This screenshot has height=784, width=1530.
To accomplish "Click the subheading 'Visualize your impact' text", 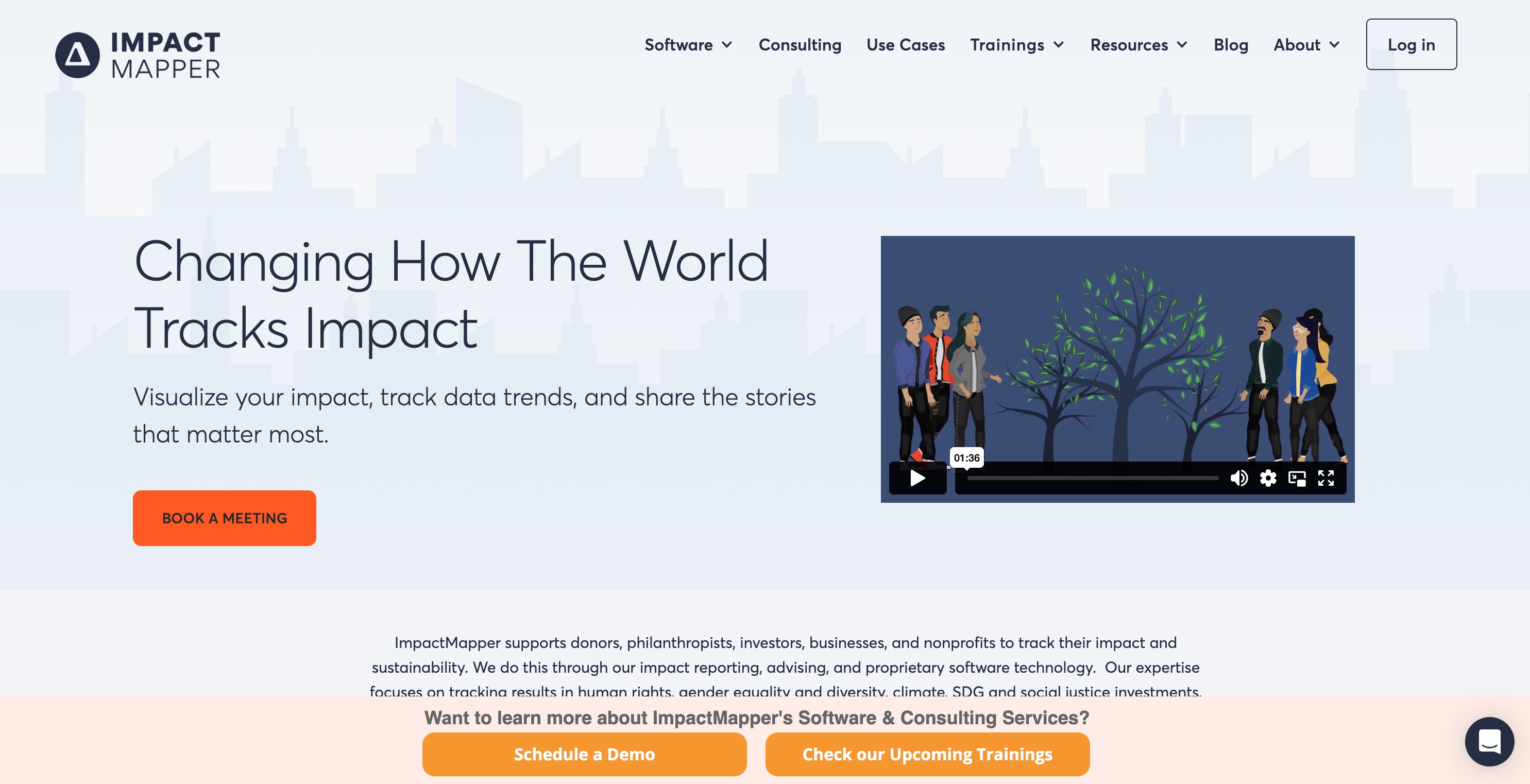I will 474,415.
